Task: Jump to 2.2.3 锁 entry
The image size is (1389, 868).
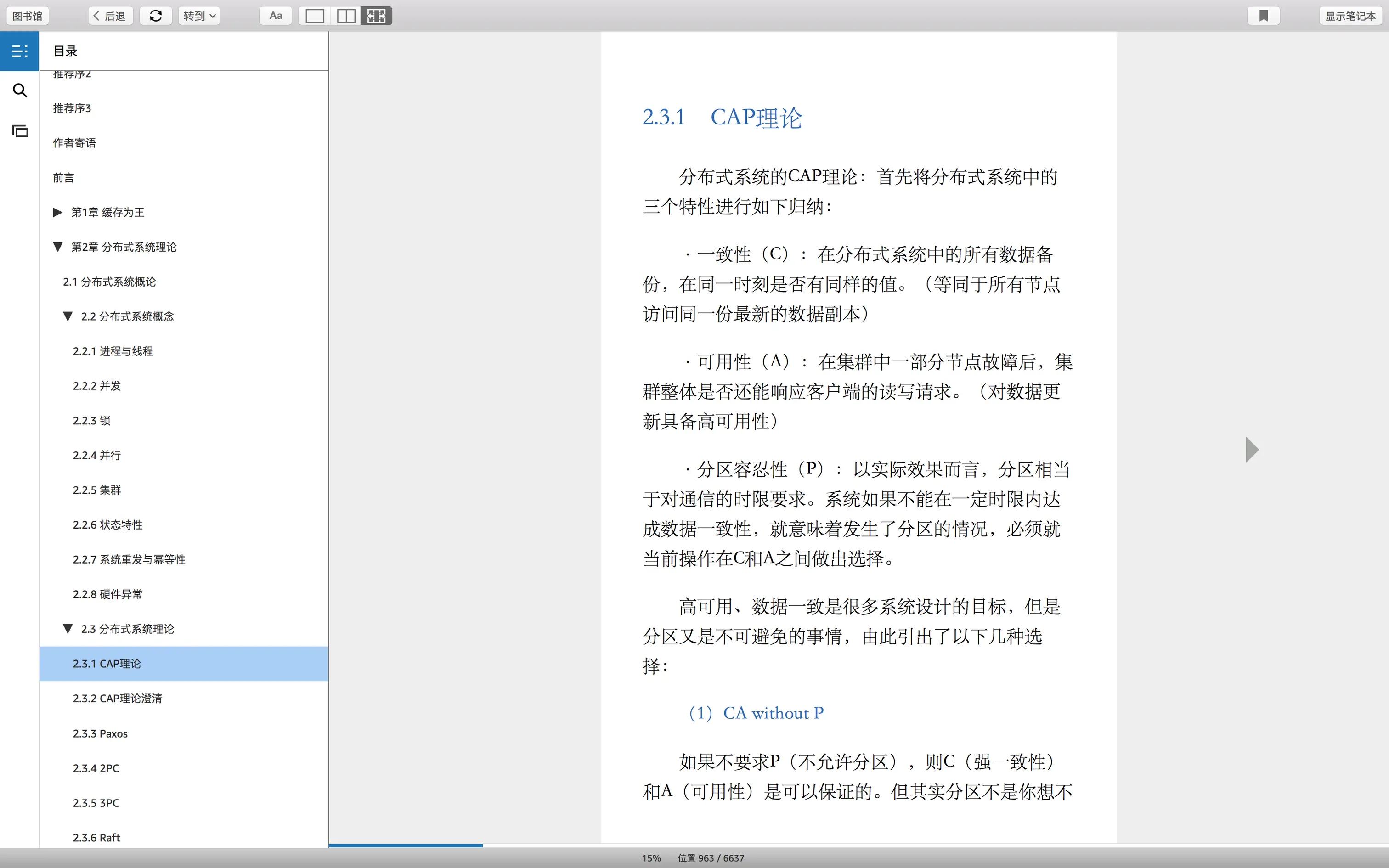Action: point(92,421)
